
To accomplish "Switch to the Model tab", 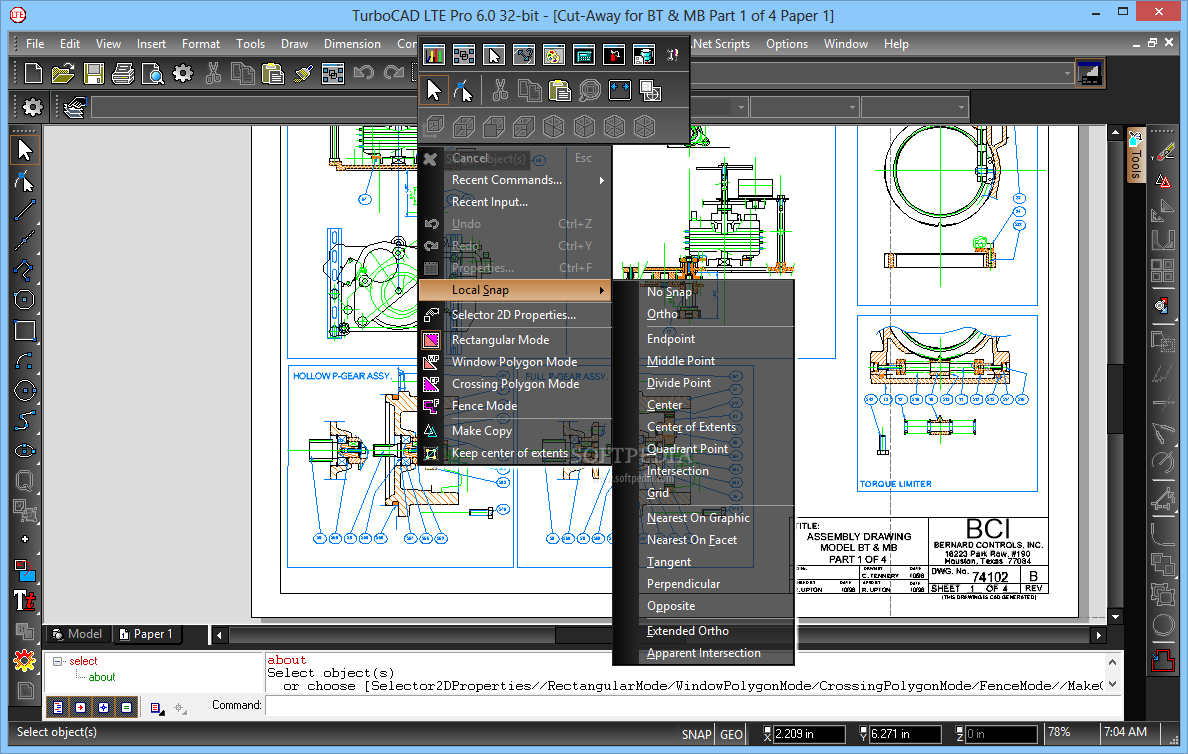I will [x=78, y=634].
